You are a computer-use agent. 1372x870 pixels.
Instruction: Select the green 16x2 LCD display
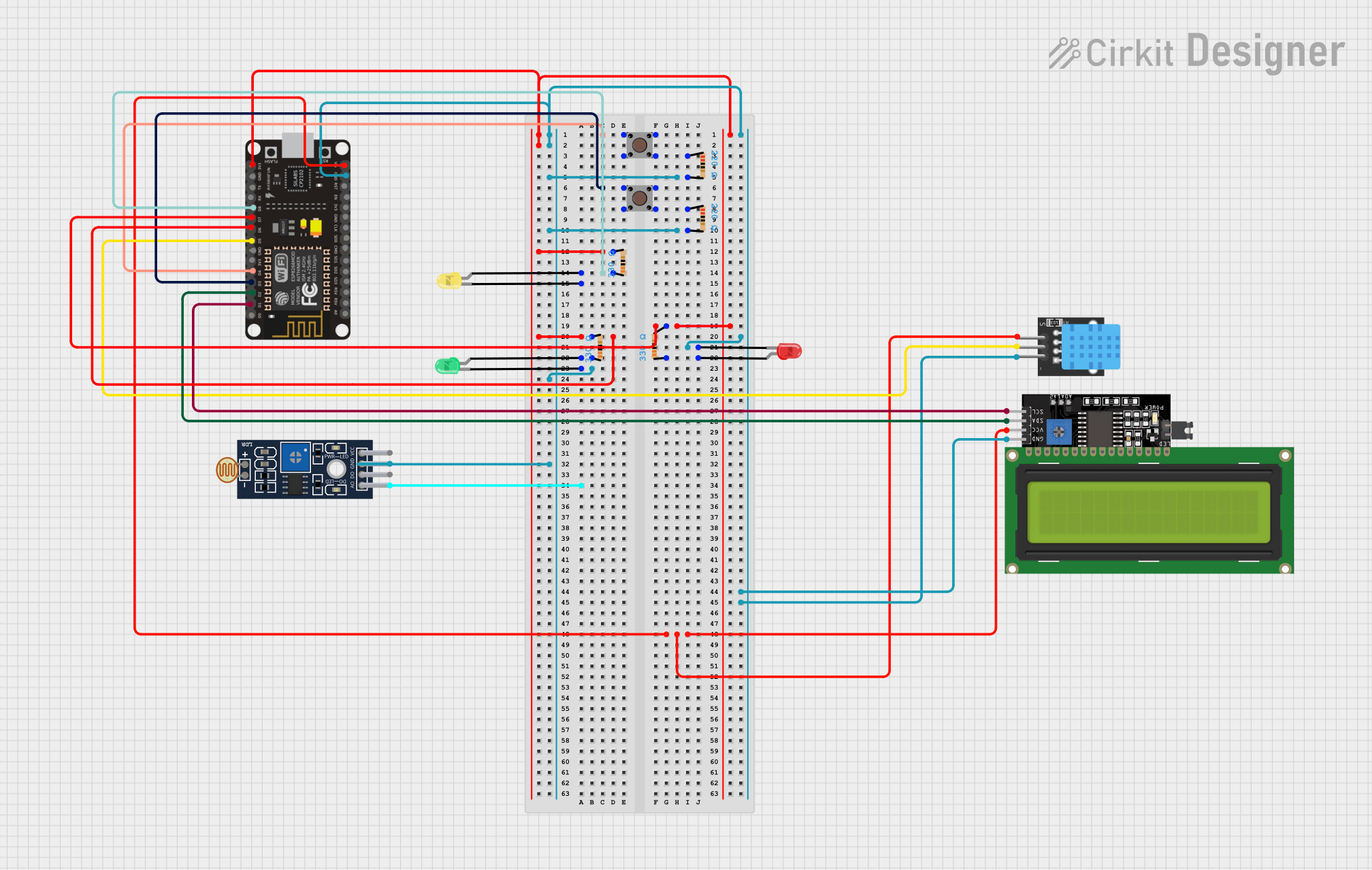(x=1150, y=514)
